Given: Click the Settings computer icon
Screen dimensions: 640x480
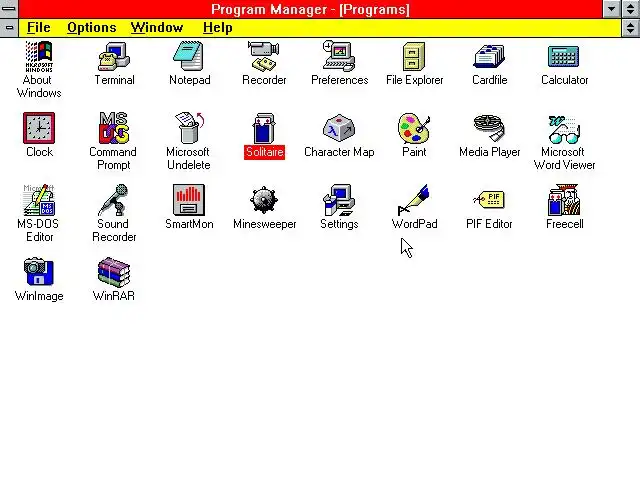Looking at the screenshot, I should 339,200.
